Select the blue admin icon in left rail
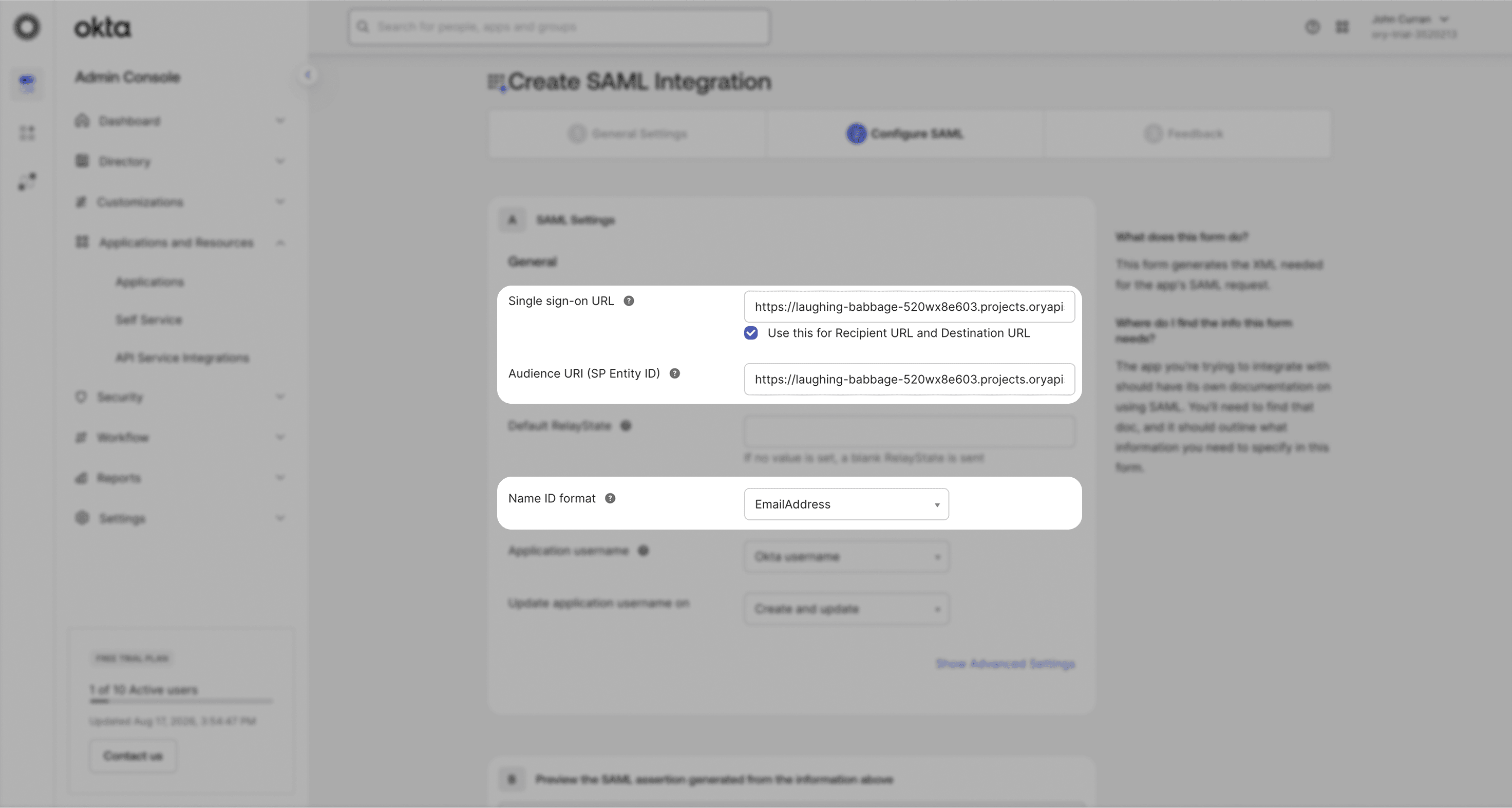The image size is (1512, 808). (27, 83)
